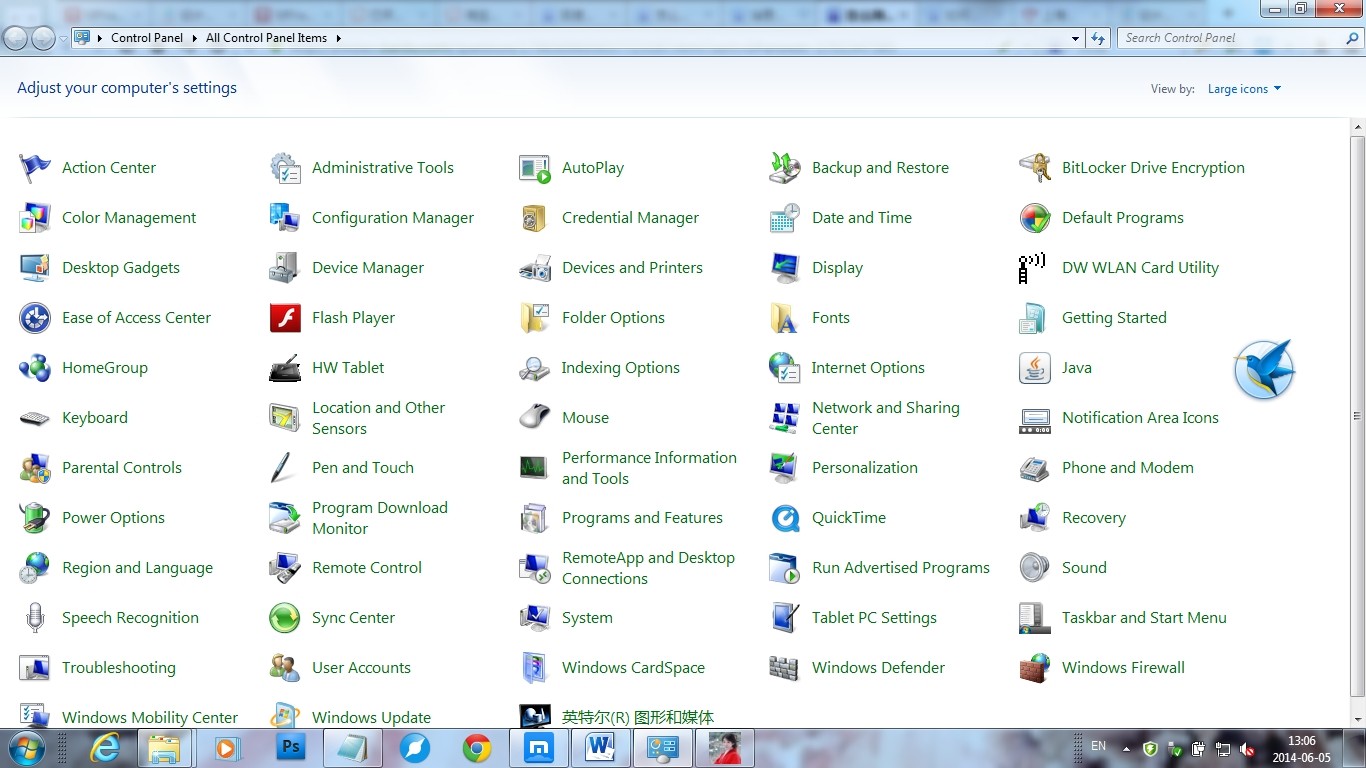1366x768 pixels.
Task: Open Action Center flag icon
Action: coord(35,168)
